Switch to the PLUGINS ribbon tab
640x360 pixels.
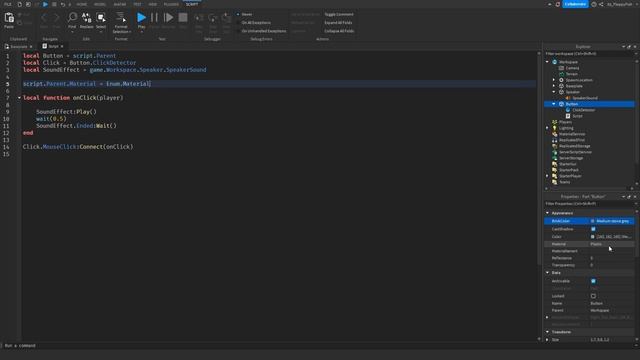point(171,4)
